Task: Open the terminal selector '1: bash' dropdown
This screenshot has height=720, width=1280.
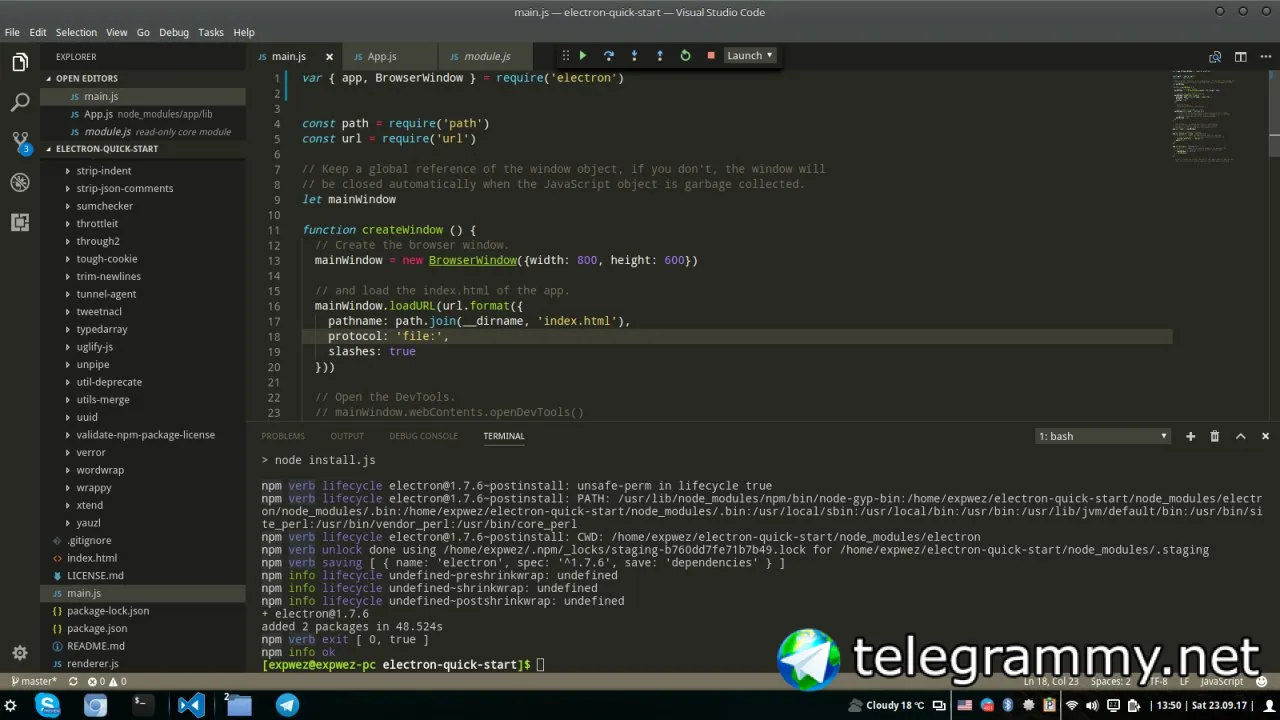Action: click(1103, 436)
